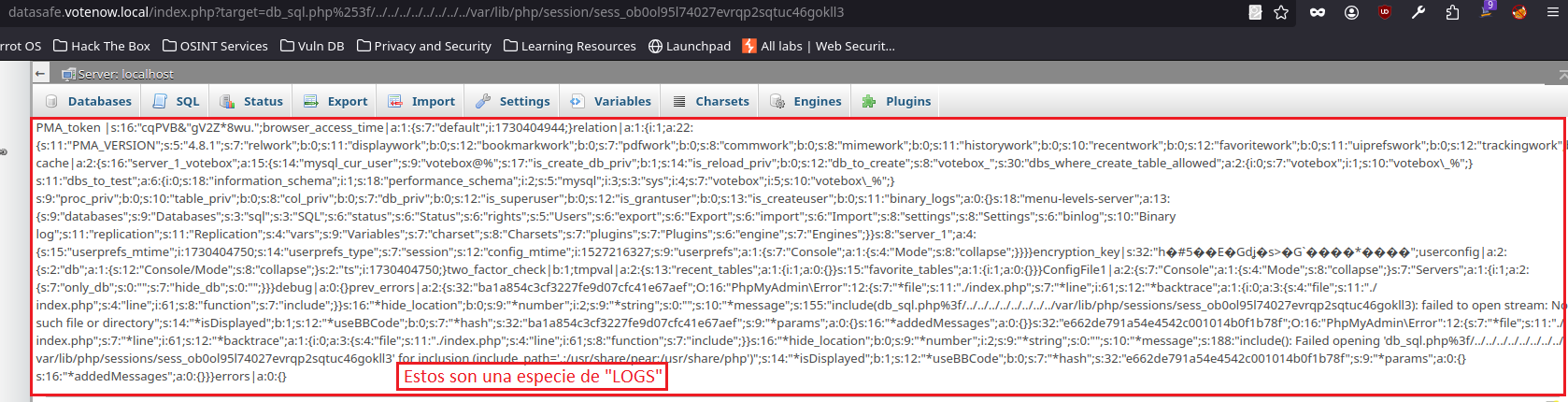1568x402 pixels.
Task: Click the URL address bar
Action: coord(617,12)
